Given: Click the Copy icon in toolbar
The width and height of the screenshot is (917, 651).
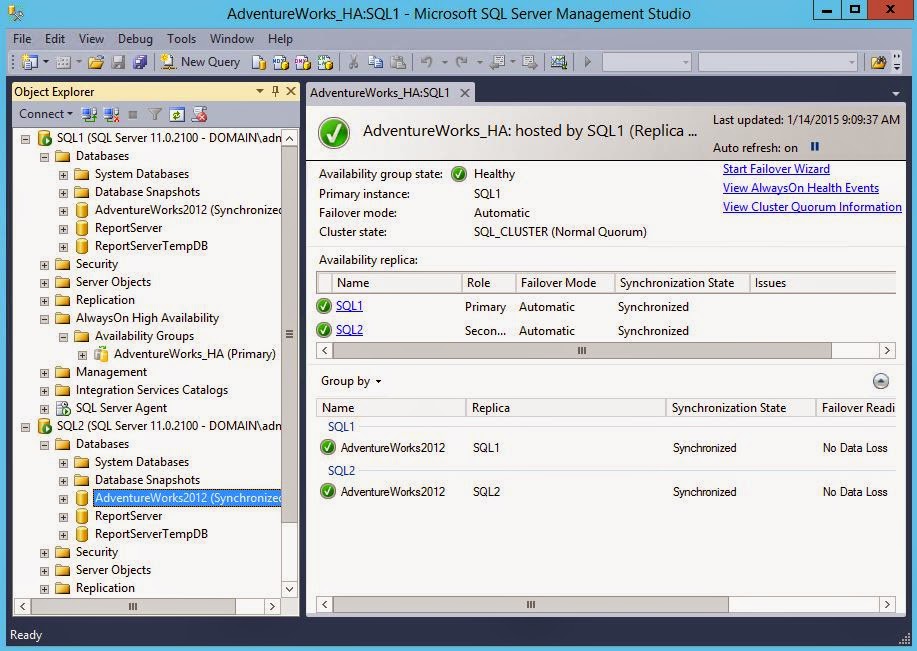Looking at the screenshot, I should coord(375,62).
